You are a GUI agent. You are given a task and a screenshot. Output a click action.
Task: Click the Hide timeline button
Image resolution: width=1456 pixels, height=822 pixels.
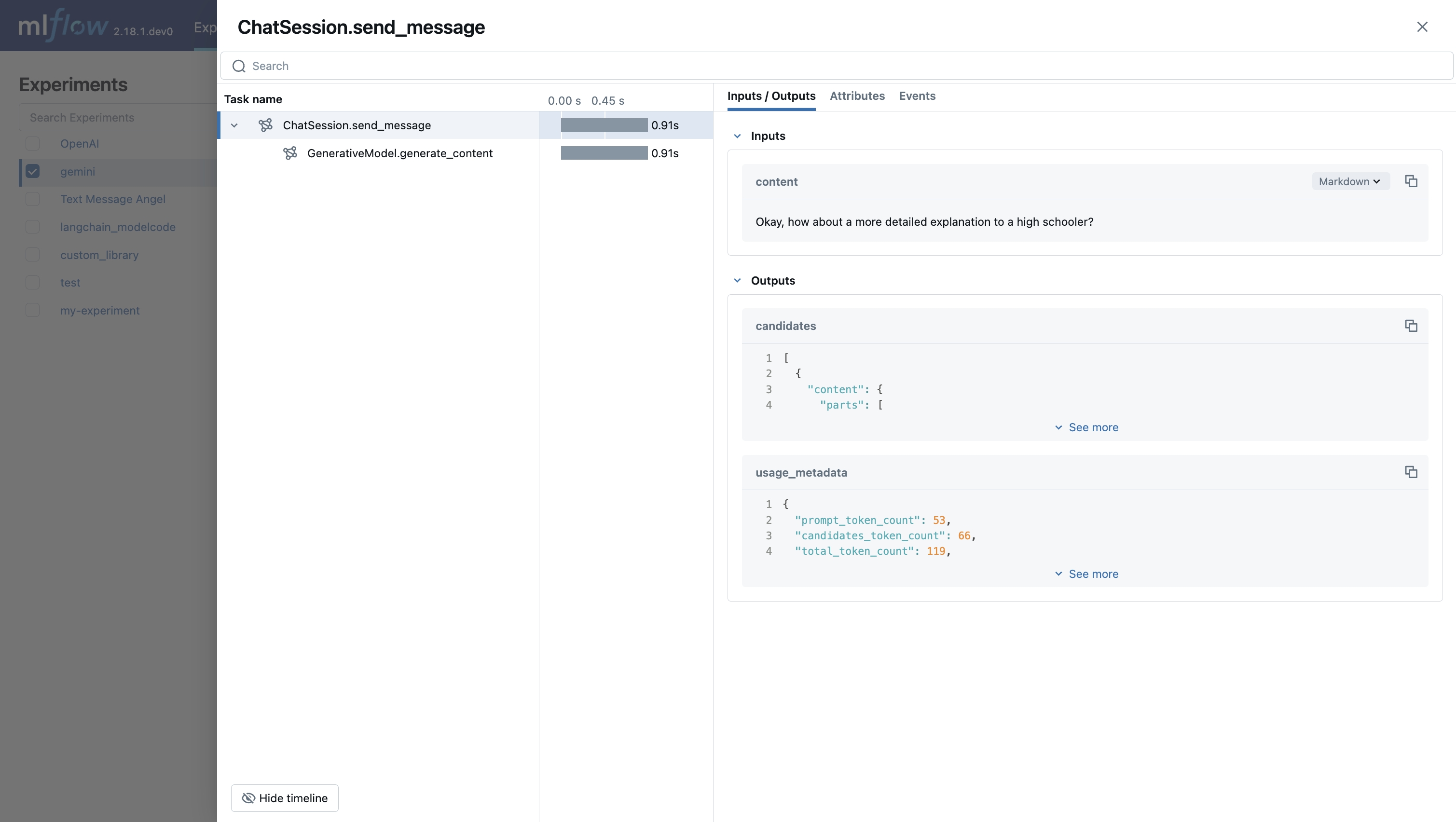tap(285, 798)
